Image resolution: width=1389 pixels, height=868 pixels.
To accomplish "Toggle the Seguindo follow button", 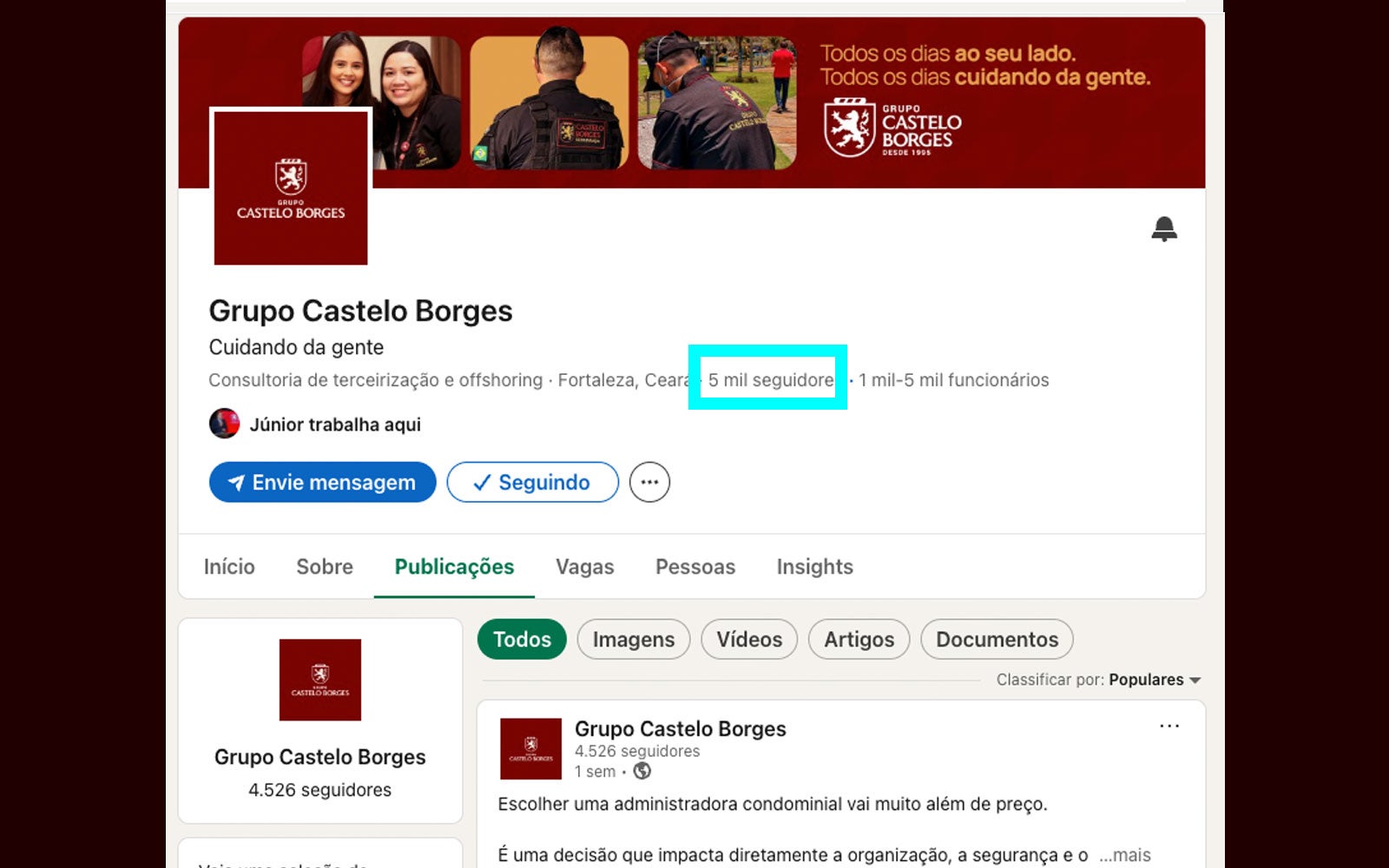I will point(532,482).
